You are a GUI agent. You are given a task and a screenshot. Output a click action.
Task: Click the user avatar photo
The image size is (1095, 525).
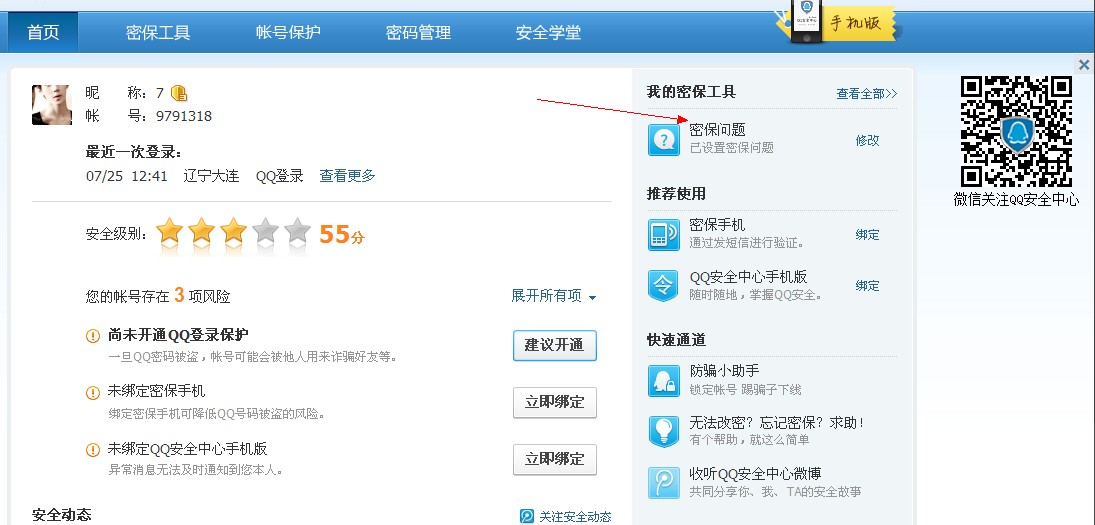click(x=52, y=105)
